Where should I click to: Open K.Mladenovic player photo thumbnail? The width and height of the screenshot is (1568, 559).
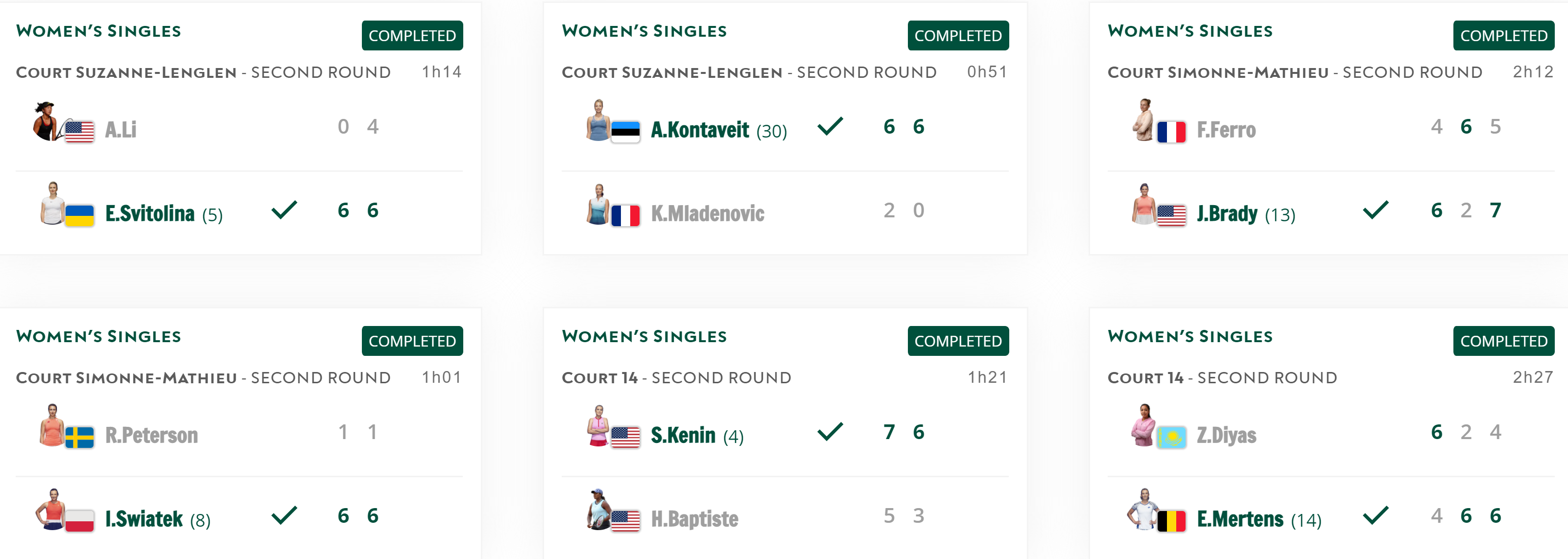(598, 205)
